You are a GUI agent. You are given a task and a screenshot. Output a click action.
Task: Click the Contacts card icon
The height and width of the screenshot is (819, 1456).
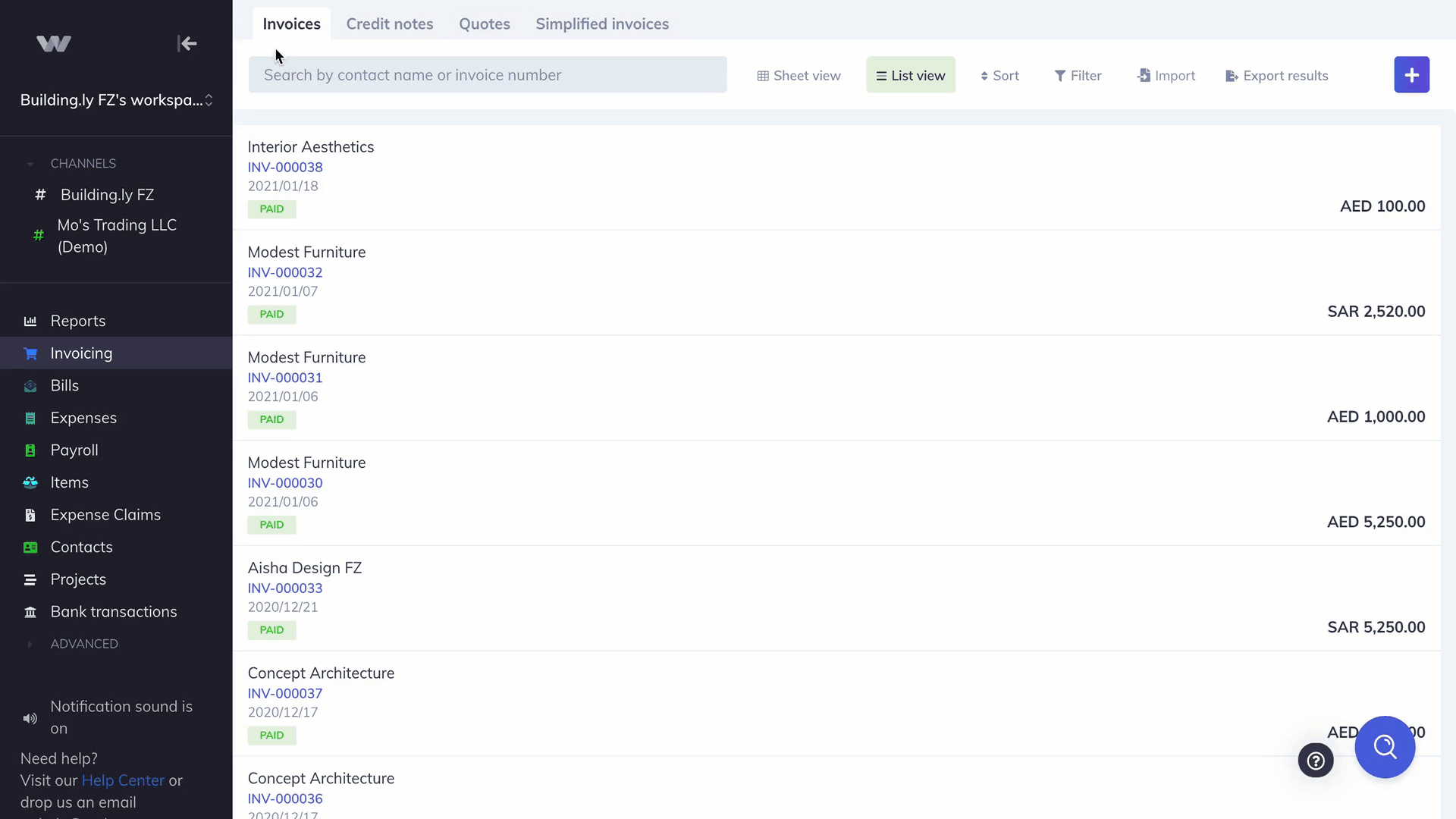tap(30, 548)
